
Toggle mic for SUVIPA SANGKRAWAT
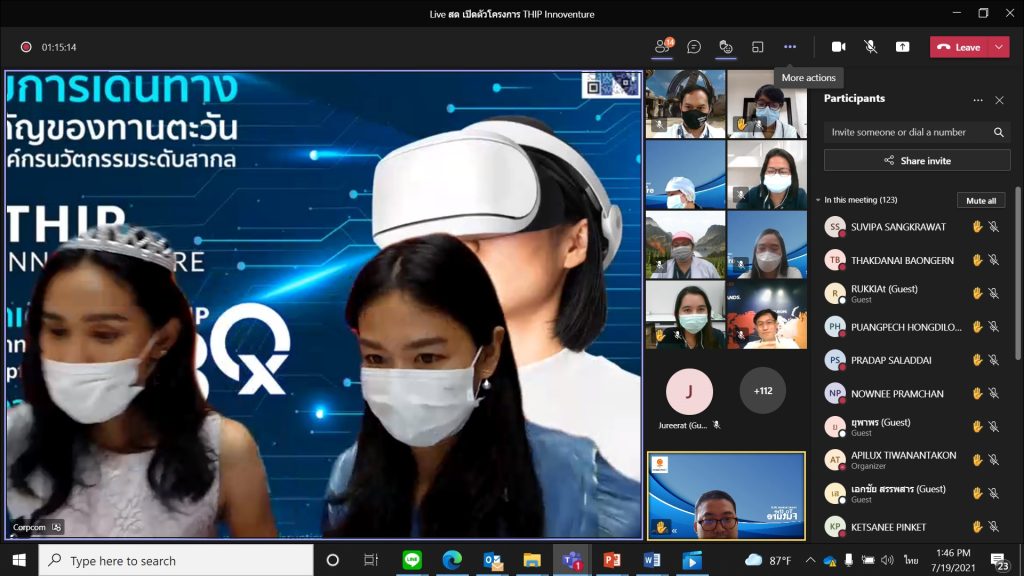click(x=993, y=227)
